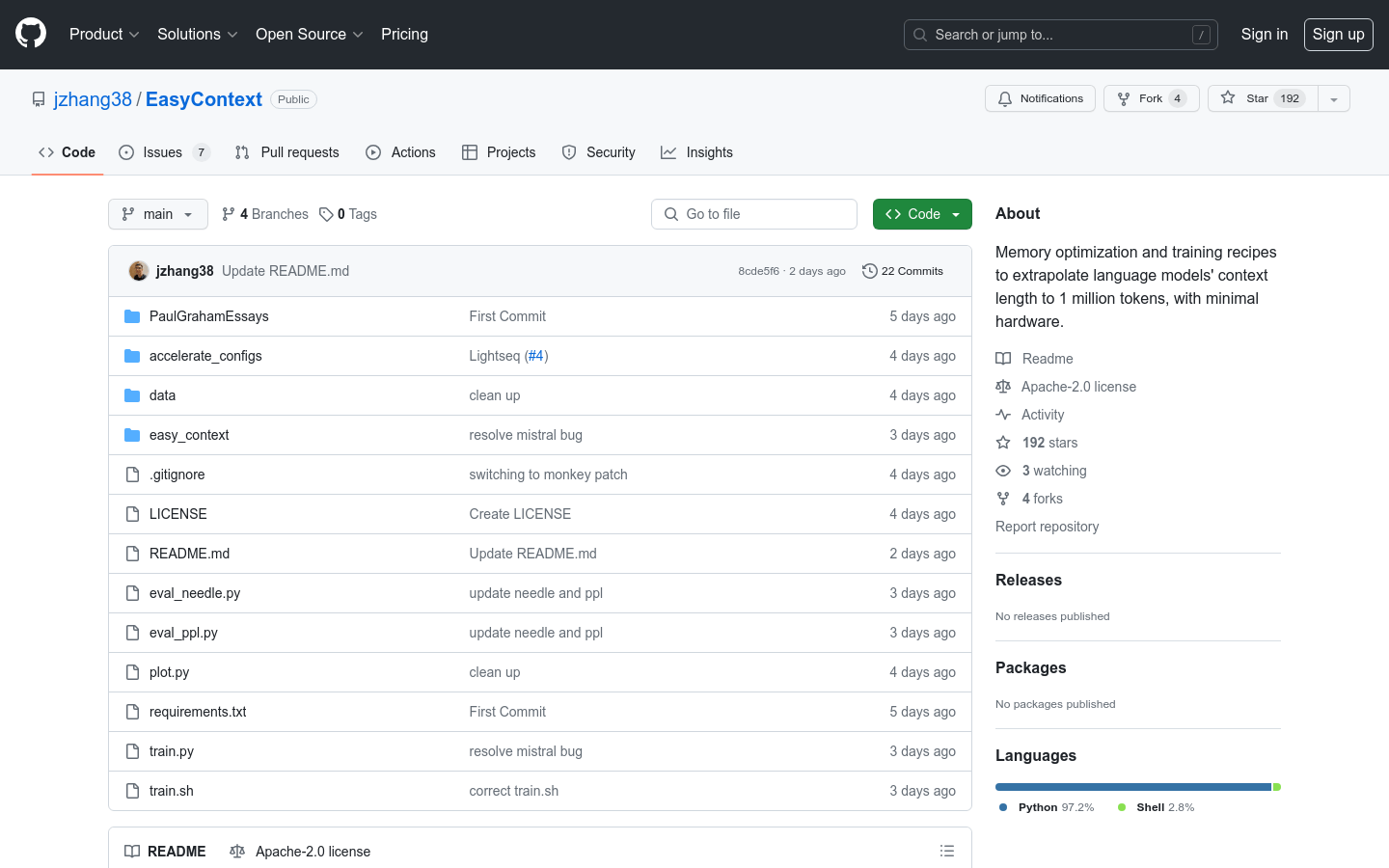The image size is (1389, 868).
Task: Click the .gitignore file icon
Action: tap(132, 475)
